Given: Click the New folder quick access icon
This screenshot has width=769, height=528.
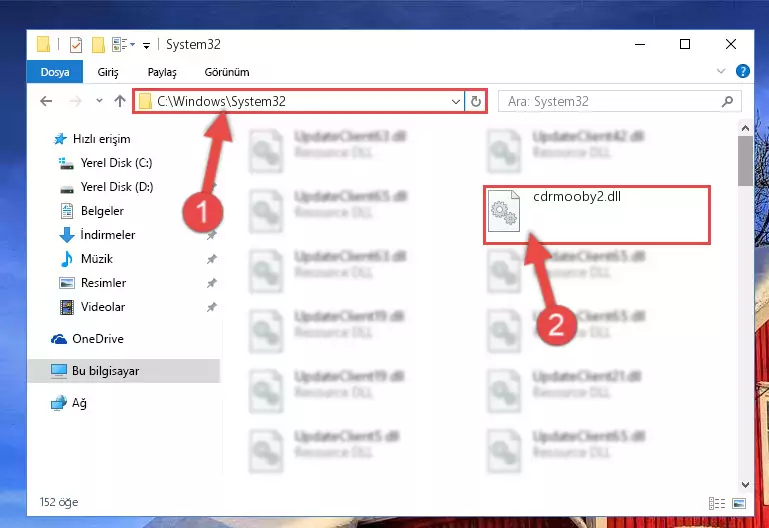Looking at the screenshot, I should pyautogui.click(x=98, y=45).
